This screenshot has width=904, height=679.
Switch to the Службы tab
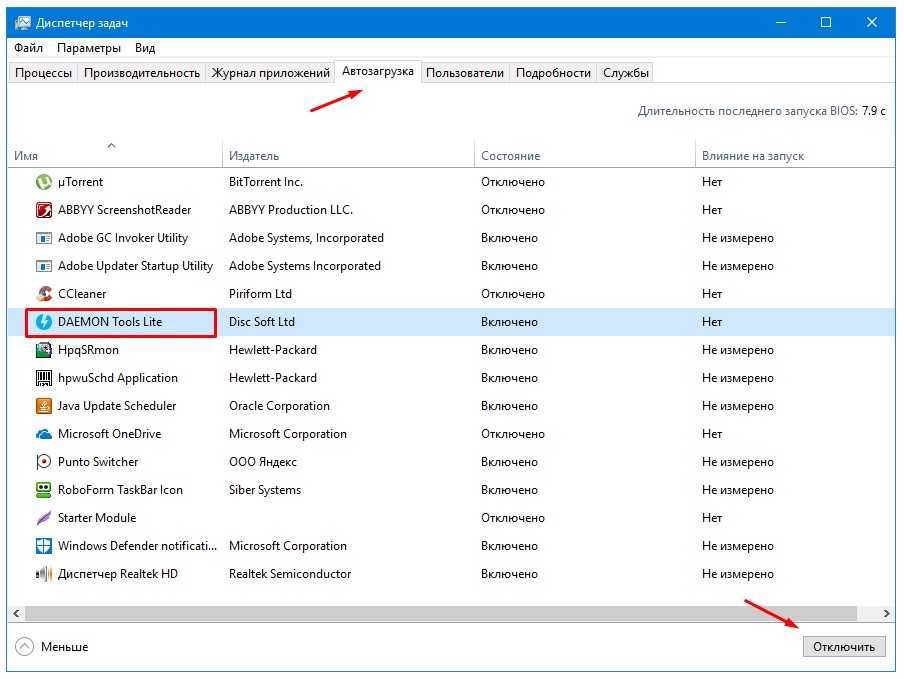pos(626,73)
